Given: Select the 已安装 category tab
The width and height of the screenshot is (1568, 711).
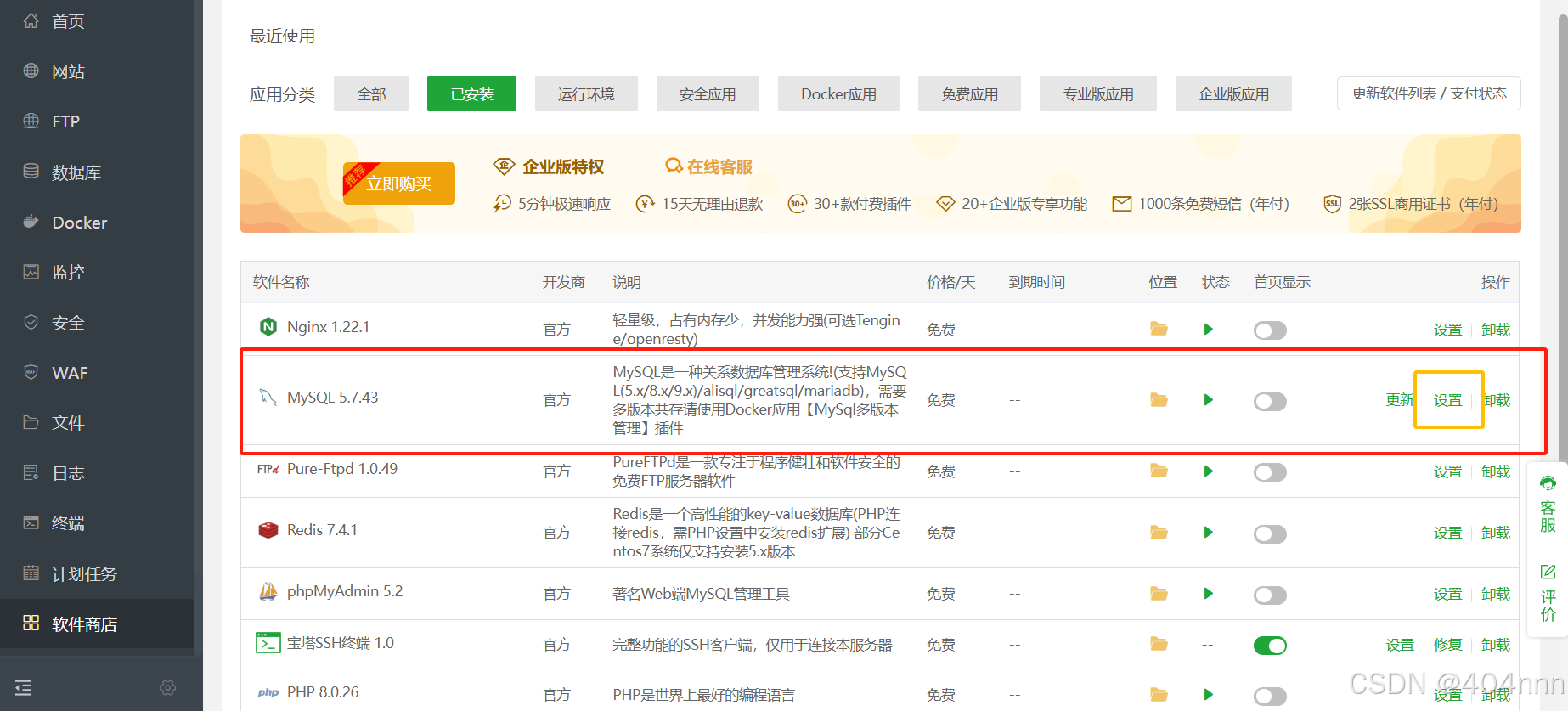Looking at the screenshot, I should [x=471, y=94].
